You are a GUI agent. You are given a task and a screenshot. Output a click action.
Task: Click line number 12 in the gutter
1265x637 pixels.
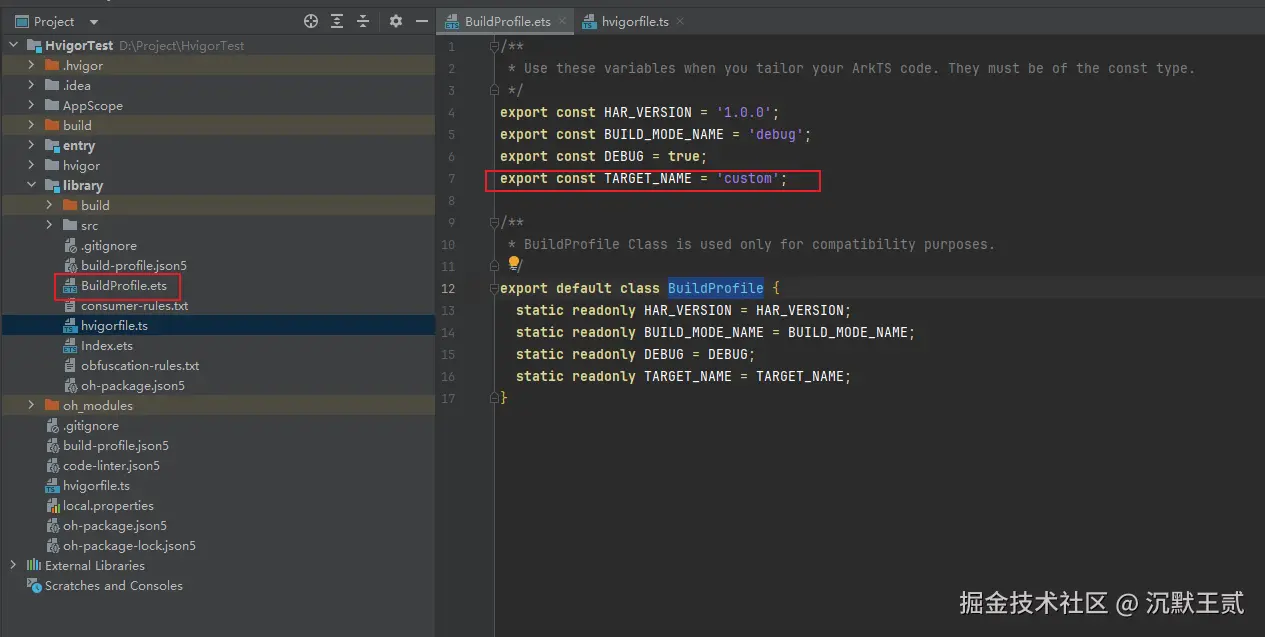pos(448,288)
